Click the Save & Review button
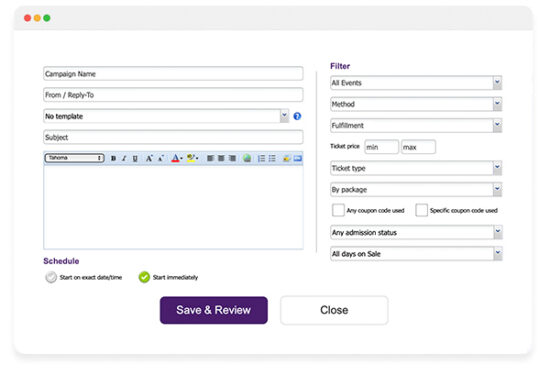The height and width of the screenshot is (387, 550). click(x=214, y=310)
